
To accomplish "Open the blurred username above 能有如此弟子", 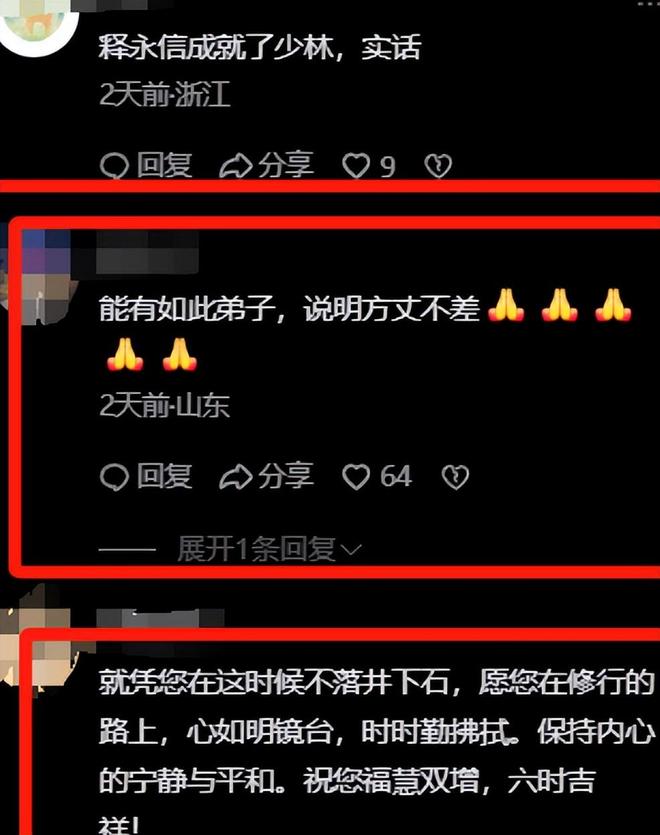I will 147,253.
